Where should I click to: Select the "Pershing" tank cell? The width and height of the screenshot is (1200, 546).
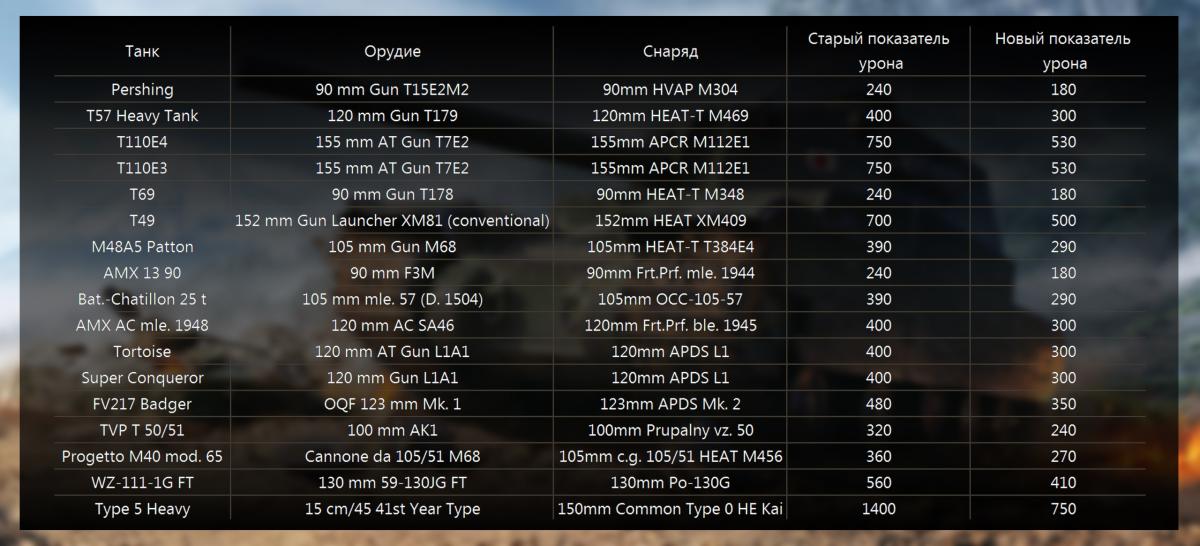142,89
